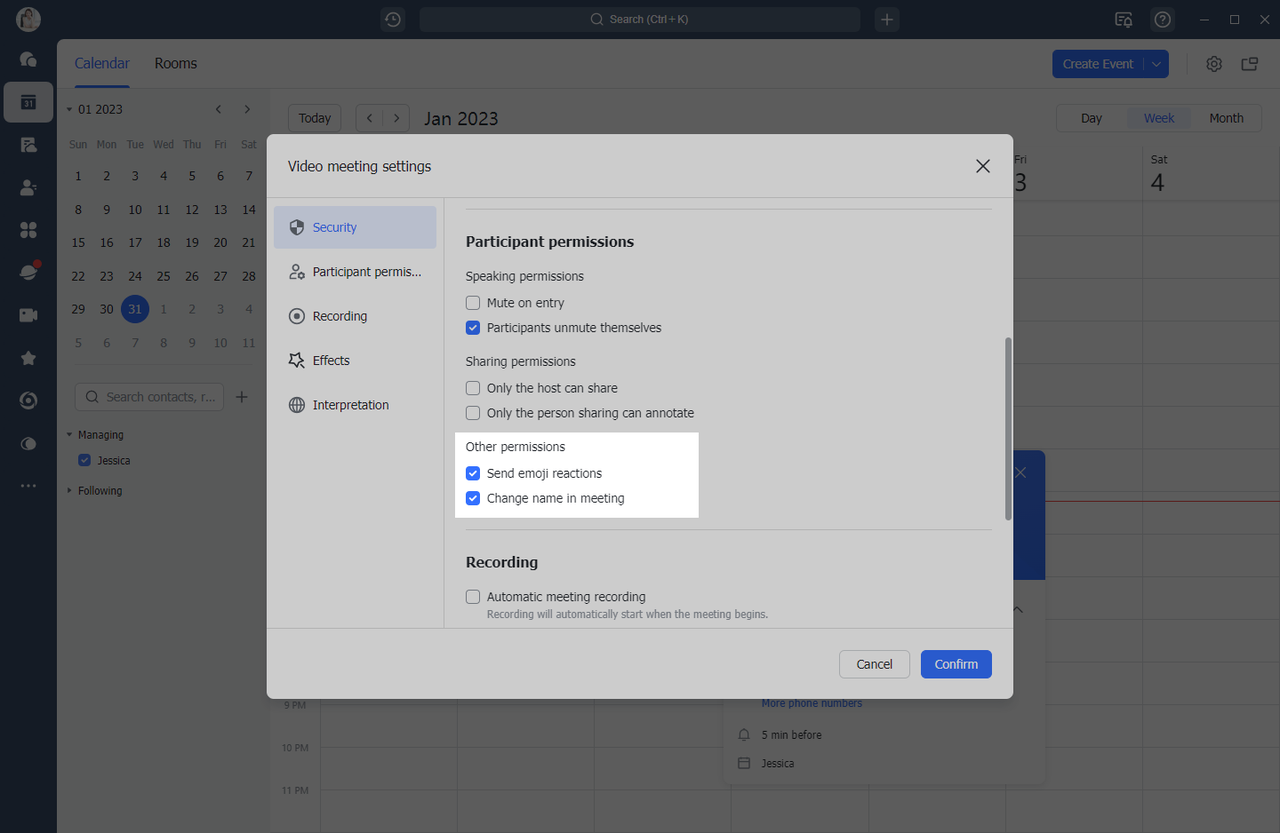Click the plus icon beside the search bar
The image size is (1280, 833).
887,19
